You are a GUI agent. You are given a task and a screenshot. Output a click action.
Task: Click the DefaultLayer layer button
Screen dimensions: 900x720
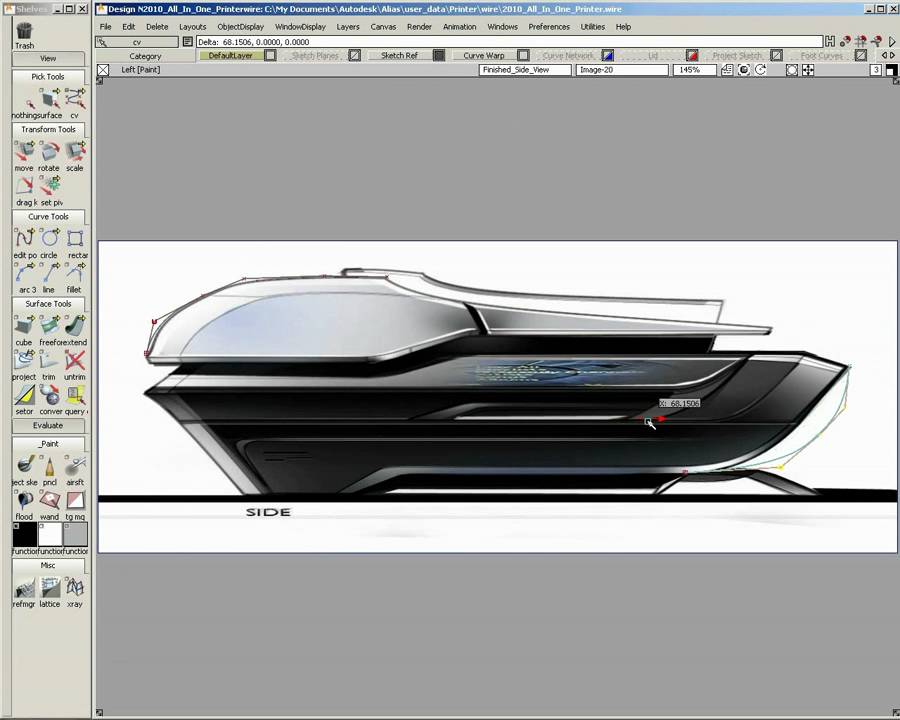click(231, 56)
